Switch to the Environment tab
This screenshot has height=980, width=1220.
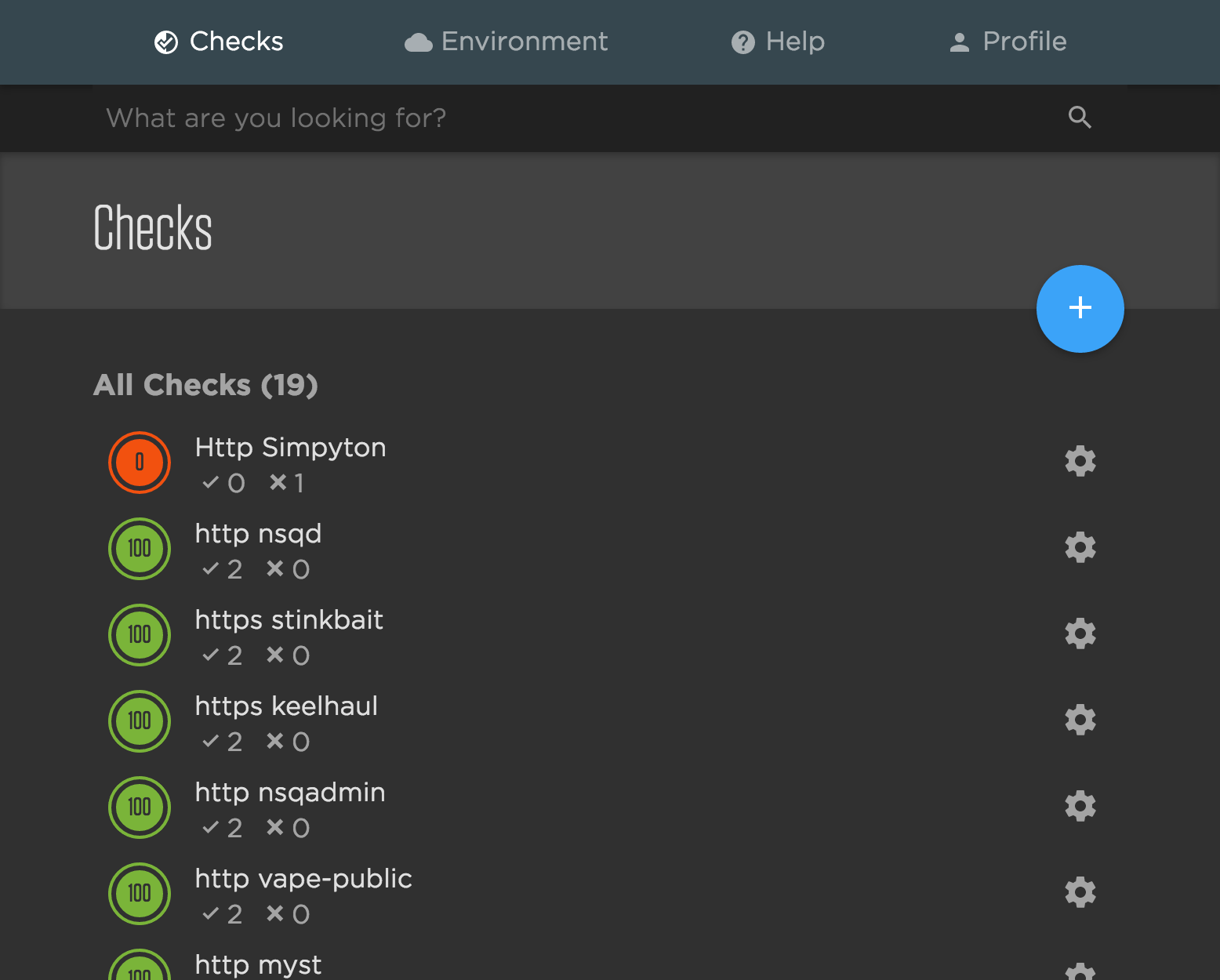pos(507,42)
